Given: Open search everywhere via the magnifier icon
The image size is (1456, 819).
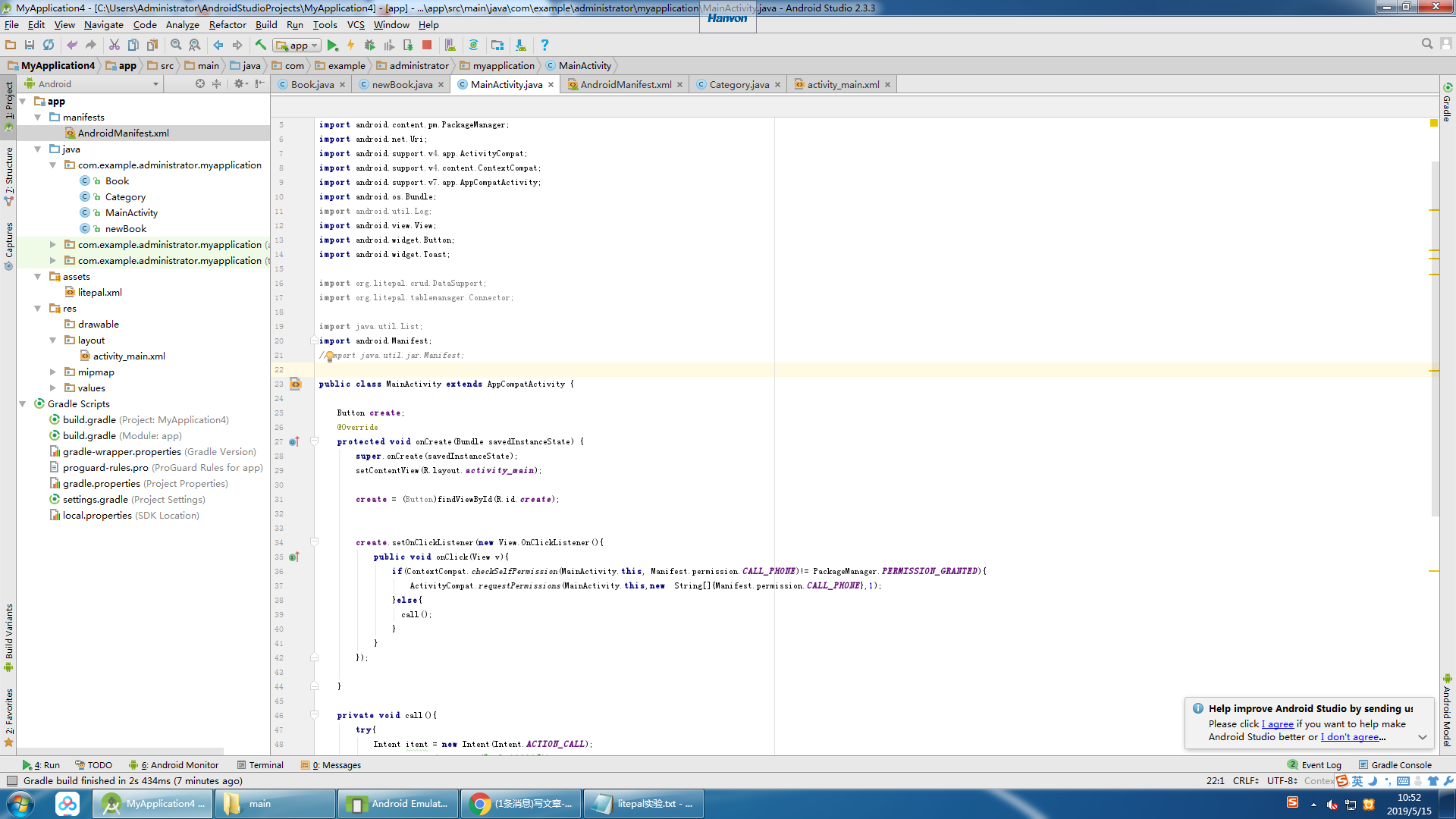Looking at the screenshot, I should [1427, 43].
